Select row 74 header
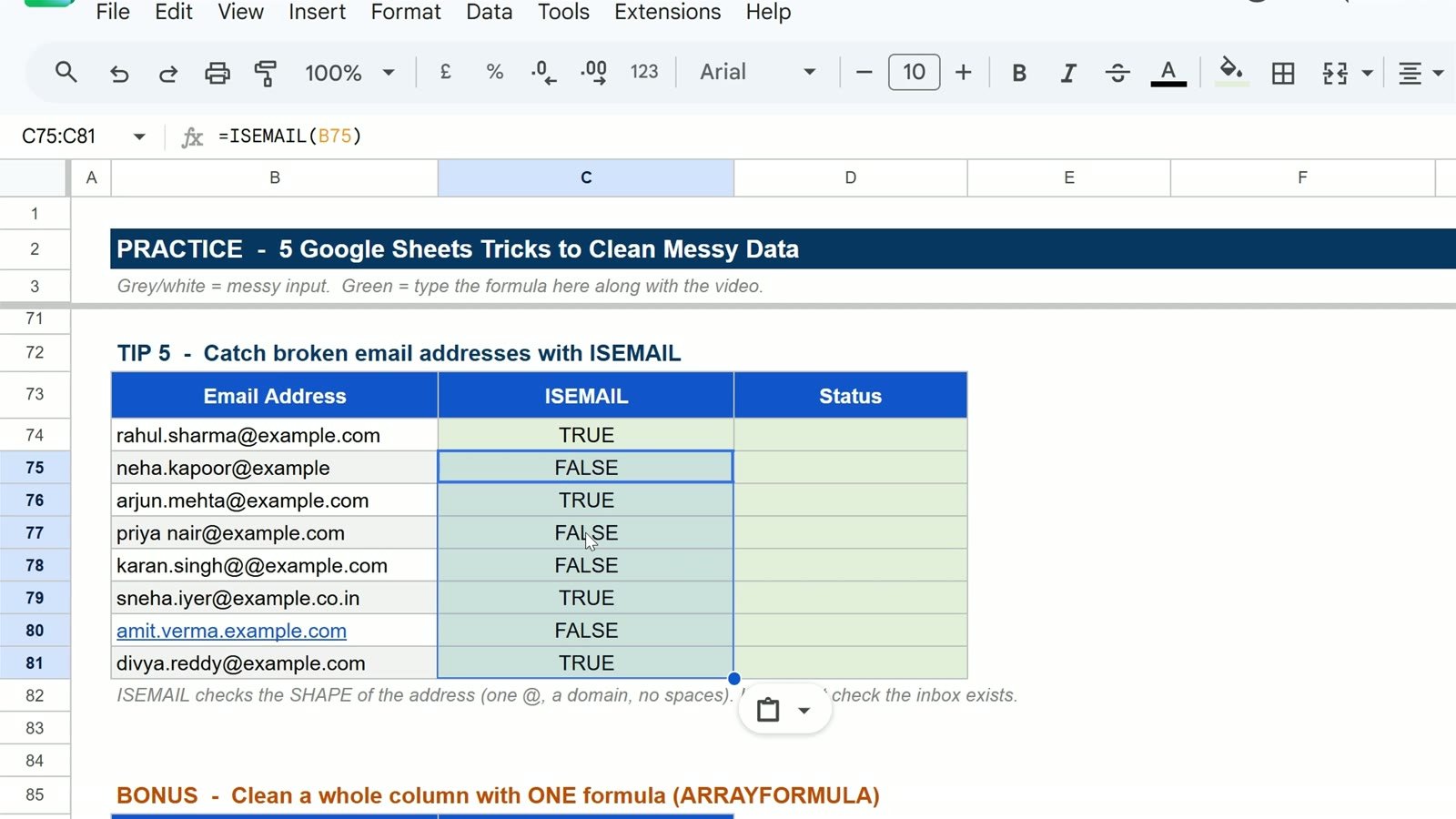Viewport: 1456px width, 819px height. tap(35, 435)
